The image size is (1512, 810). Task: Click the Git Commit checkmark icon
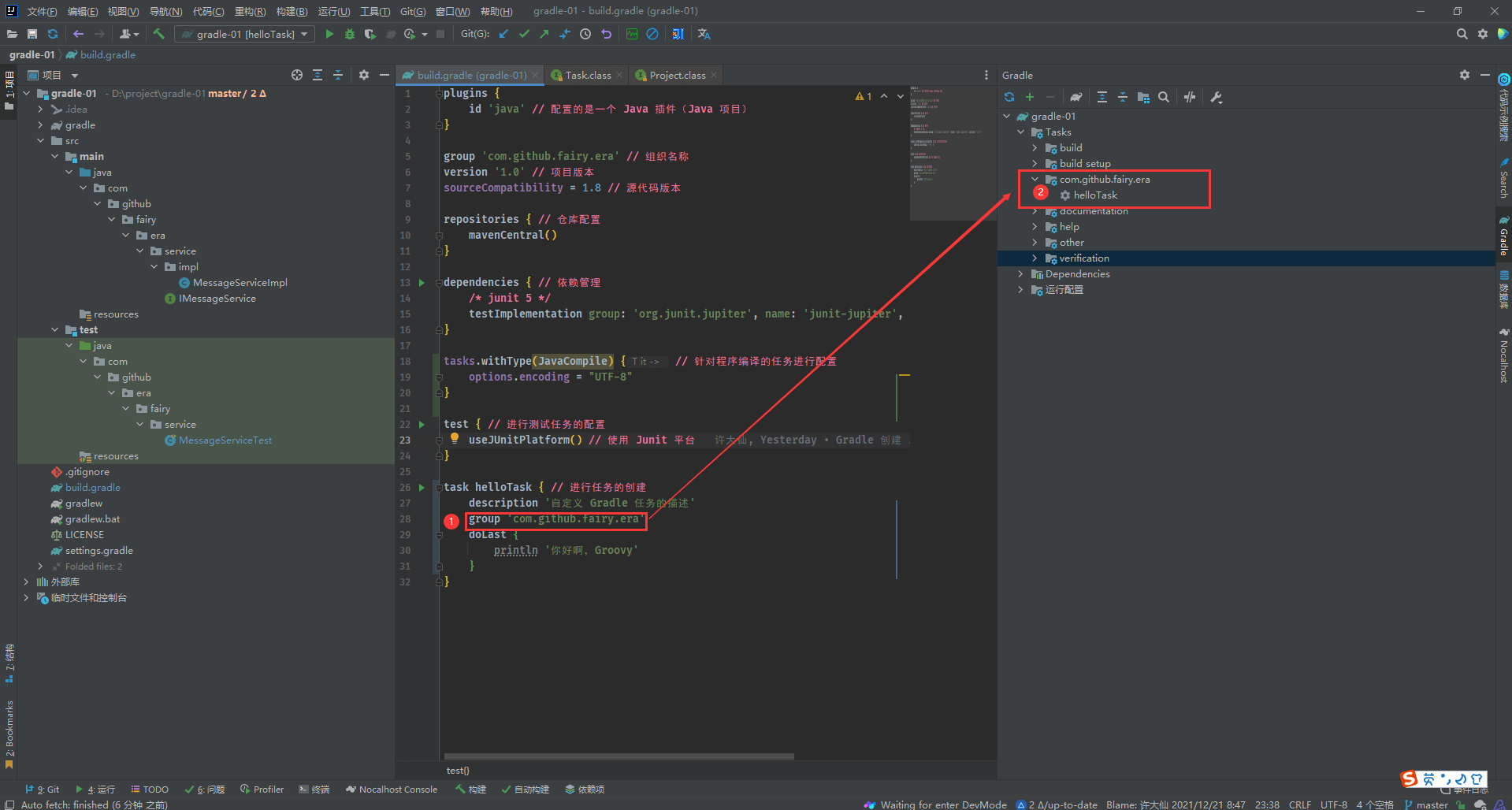(524, 34)
